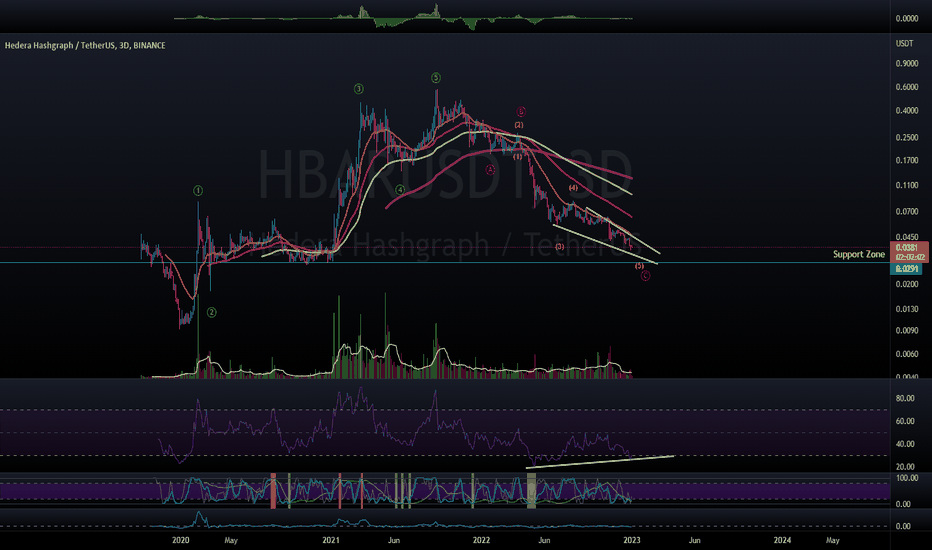The height and width of the screenshot is (550, 932).
Task: Click the 0.0130 price axis label
Action: click(907, 309)
